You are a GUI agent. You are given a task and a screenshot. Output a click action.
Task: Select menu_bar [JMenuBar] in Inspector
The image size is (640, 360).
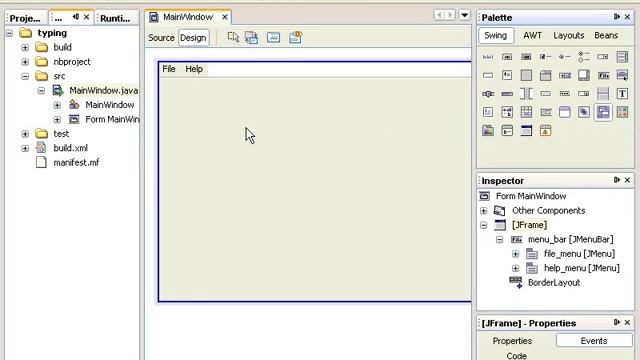[570, 240]
